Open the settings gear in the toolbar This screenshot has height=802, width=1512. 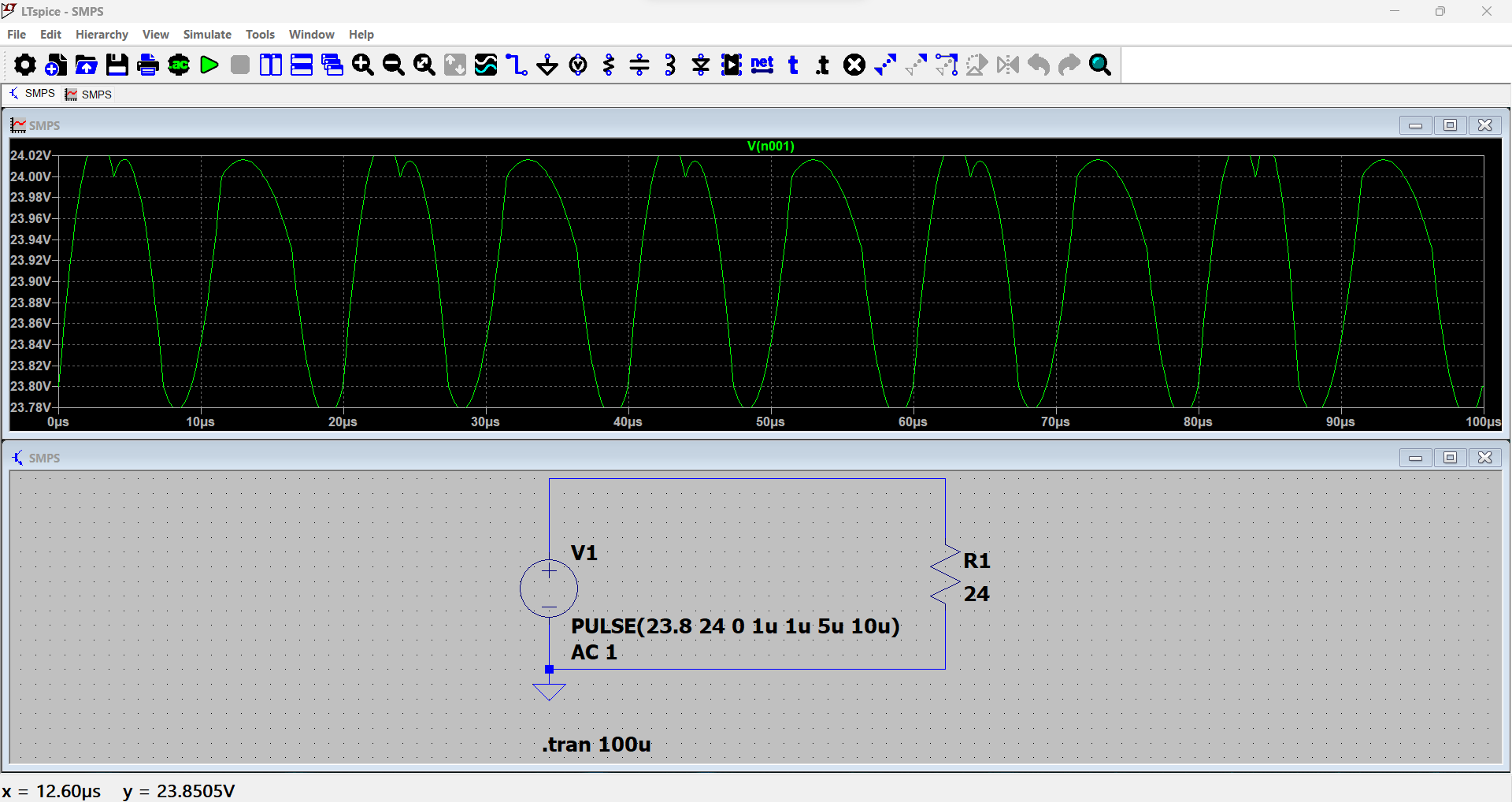(x=24, y=65)
